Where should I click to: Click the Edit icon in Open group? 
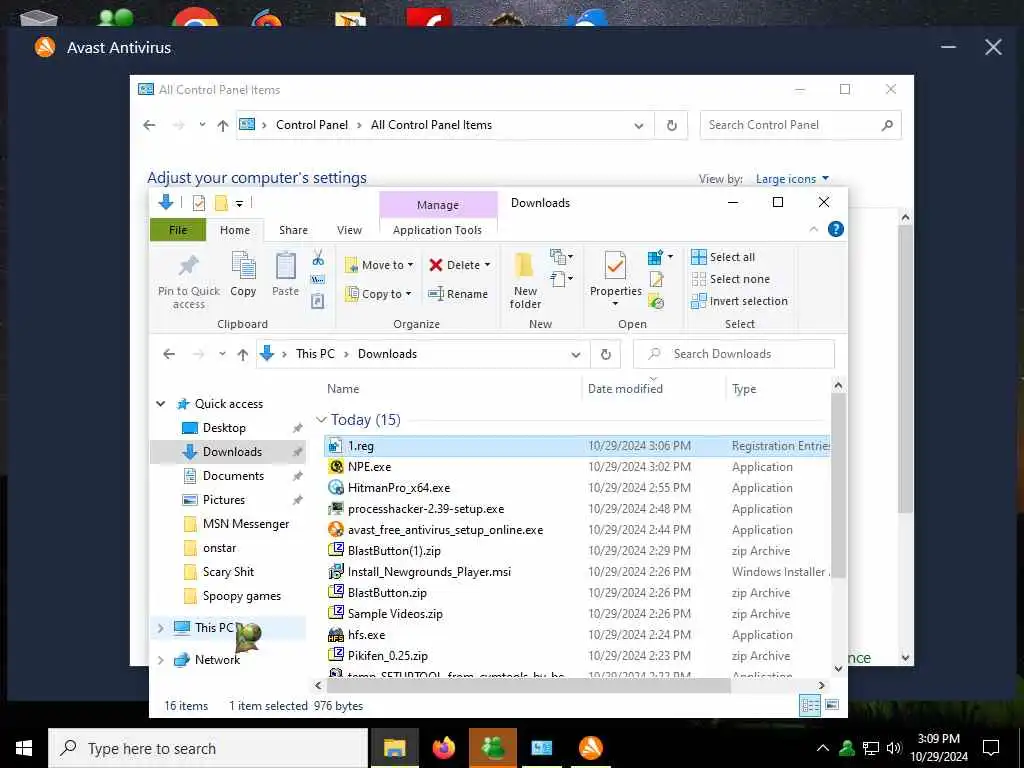tap(656, 280)
